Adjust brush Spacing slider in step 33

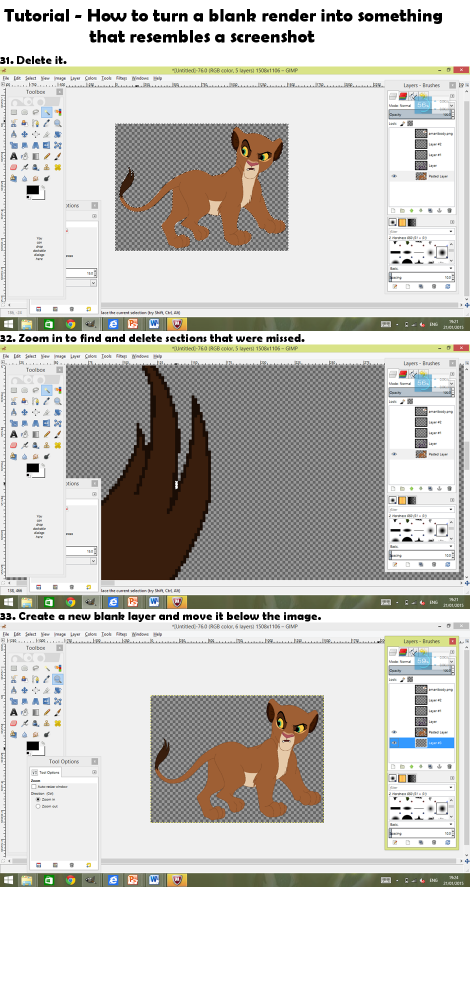coord(422,833)
